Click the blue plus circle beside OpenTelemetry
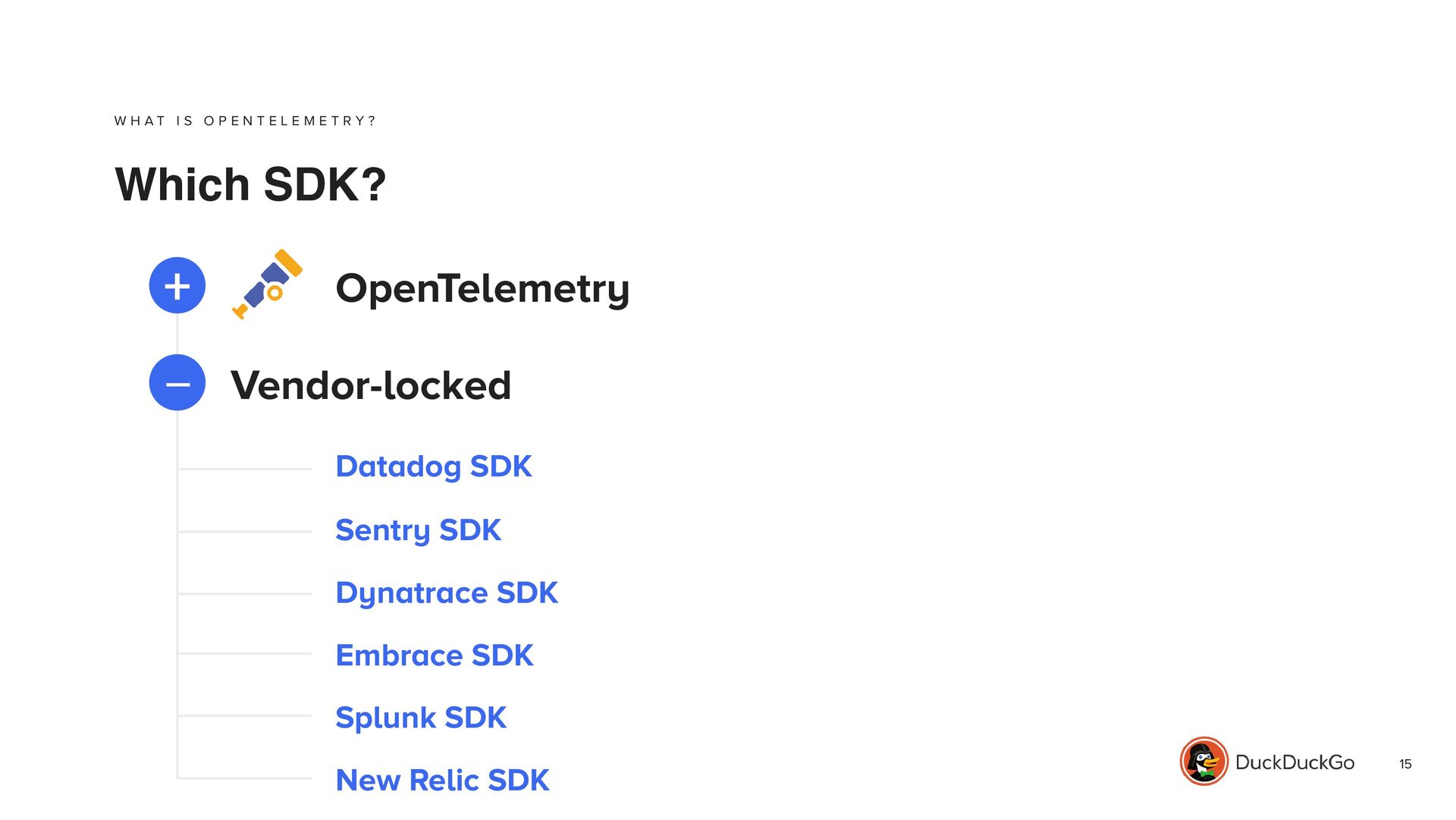This screenshot has height=820, width=1456. 177,286
